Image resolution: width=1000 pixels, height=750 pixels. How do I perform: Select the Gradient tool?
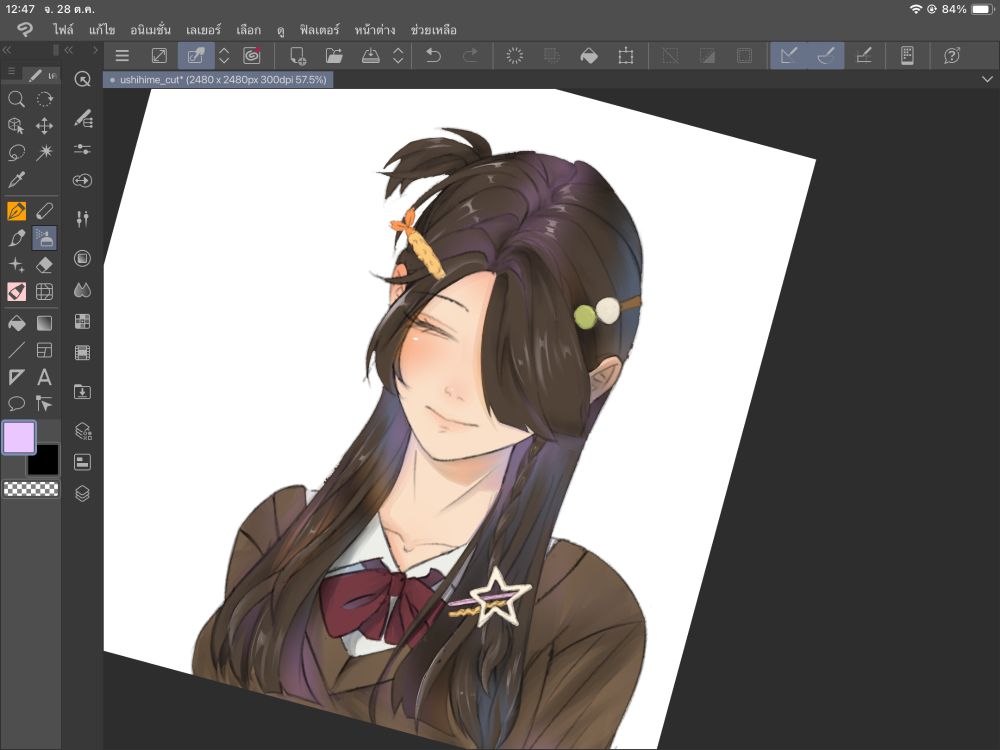click(x=45, y=323)
